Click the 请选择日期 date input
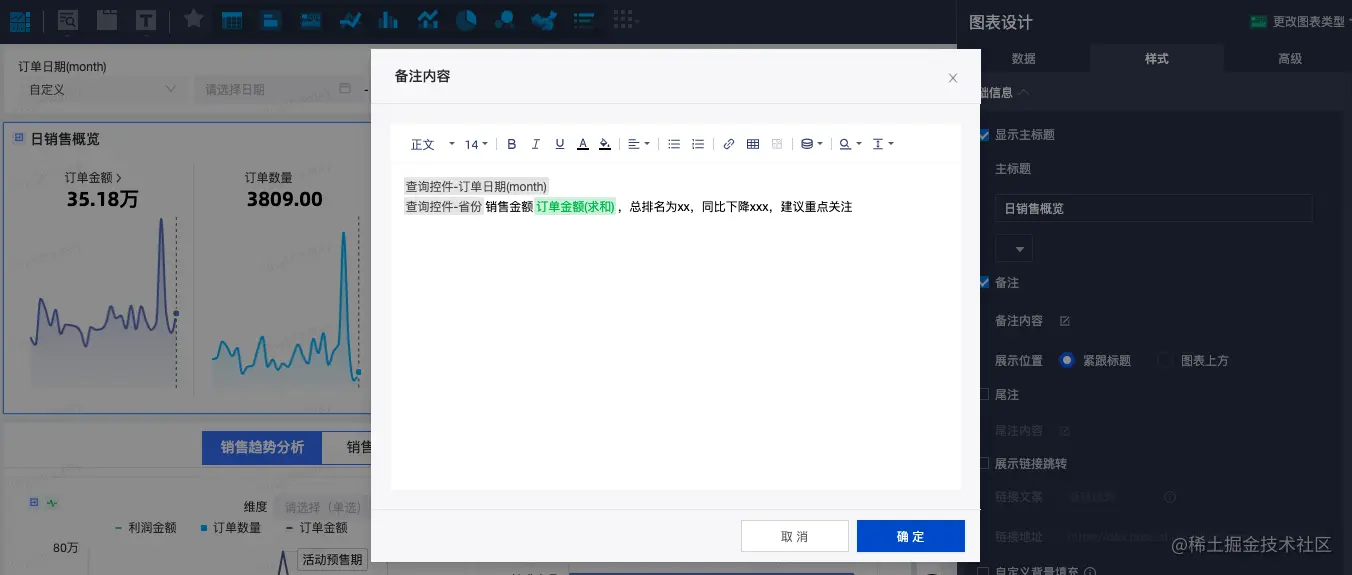The height and width of the screenshot is (575, 1352). click(x=278, y=89)
